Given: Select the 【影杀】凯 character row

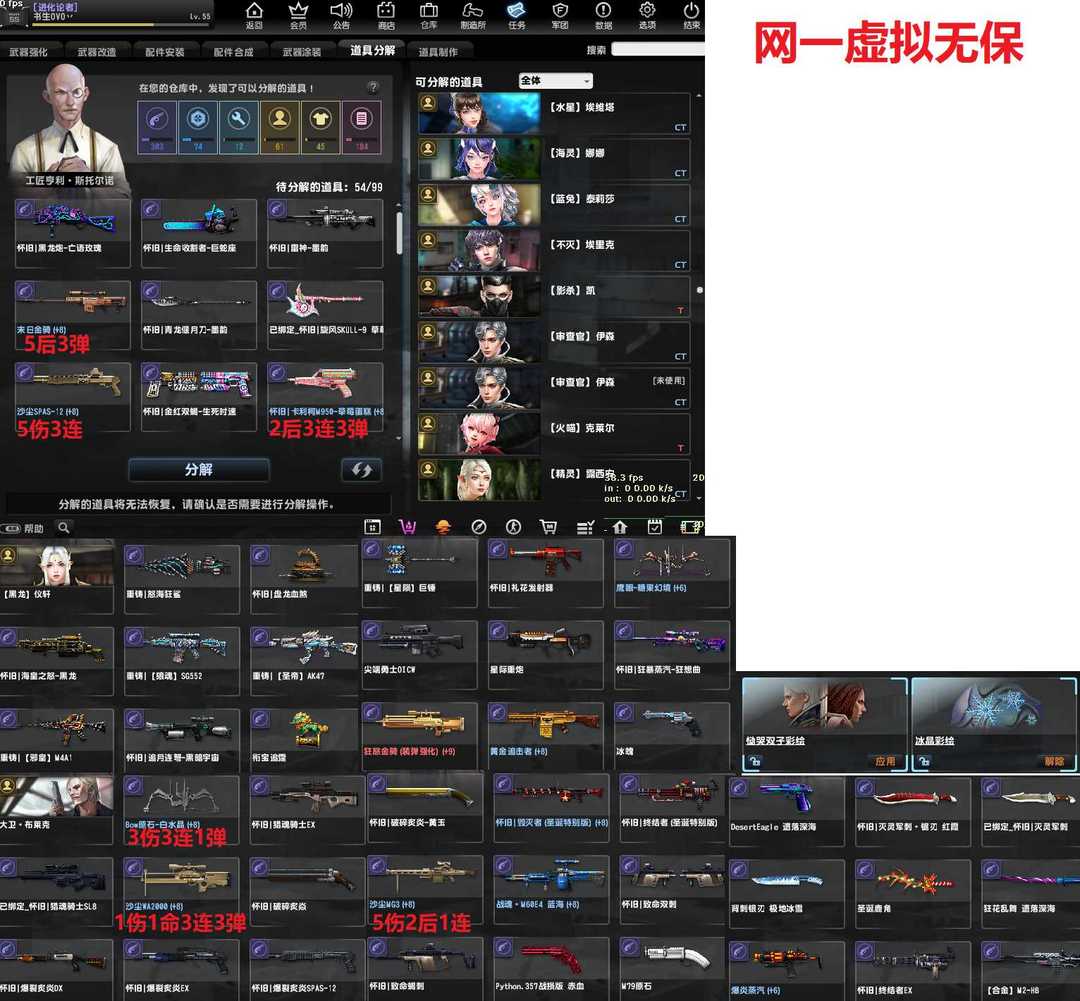Looking at the screenshot, I should point(554,296).
